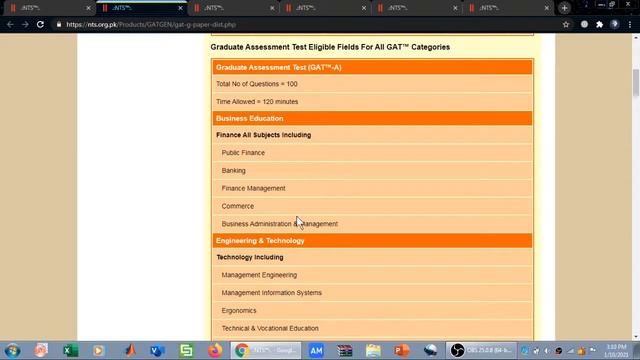Click the scrollbar down arrow

[x=636, y=337]
